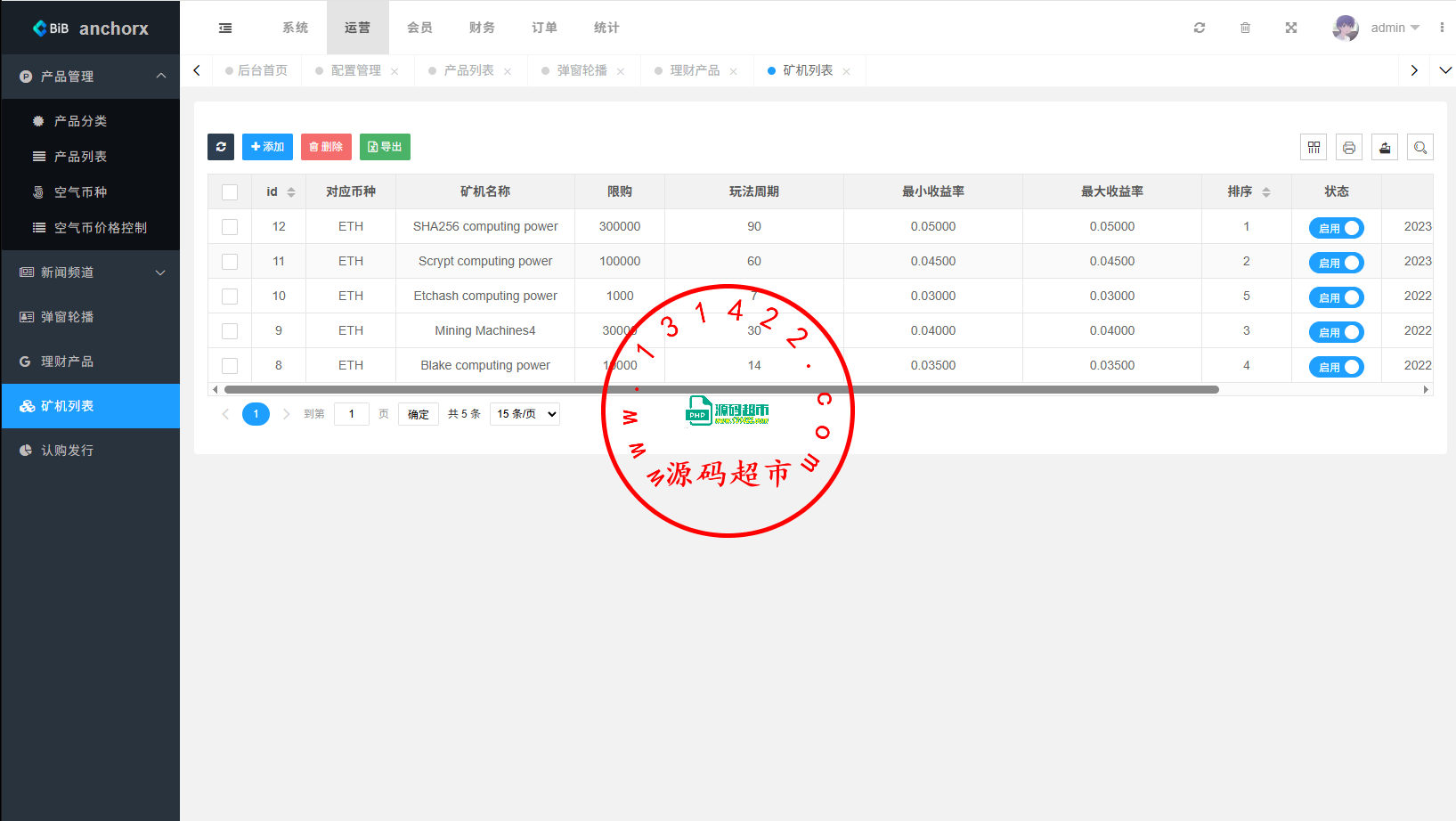Image resolution: width=1456 pixels, height=821 pixels.
Task: Open the 财务 menu in top bar
Action: coord(482,27)
